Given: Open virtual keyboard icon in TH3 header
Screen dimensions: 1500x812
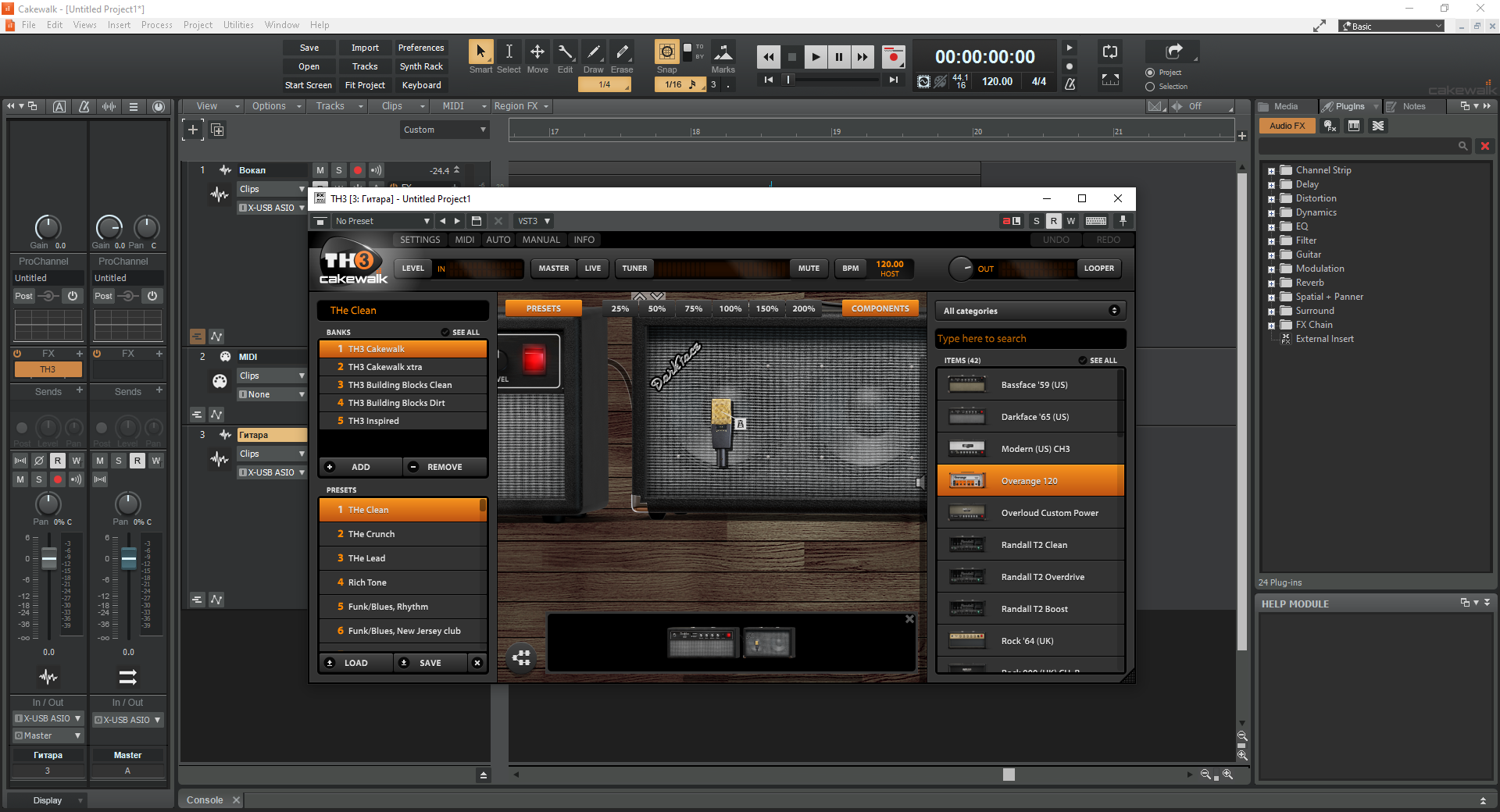Looking at the screenshot, I should click(x=1096, y=221).
